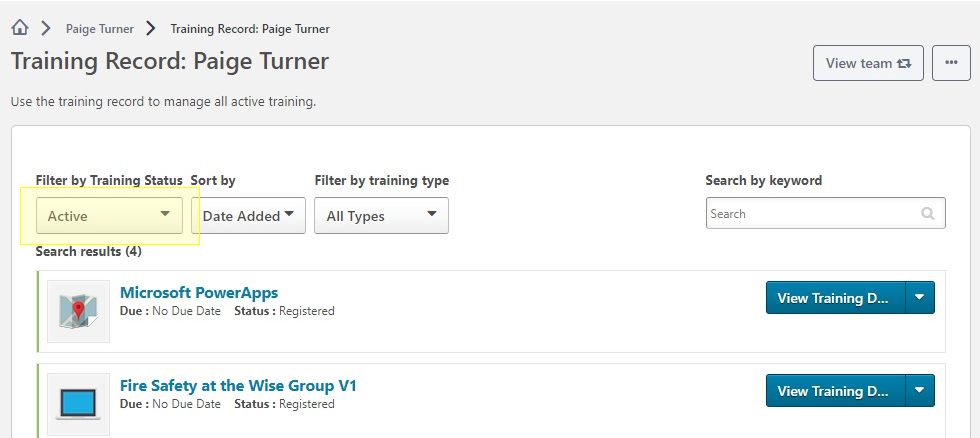Viewport: 980px width, 438px height.
Task: Click into the Search by keyword field
Action: tap(810, 213)
